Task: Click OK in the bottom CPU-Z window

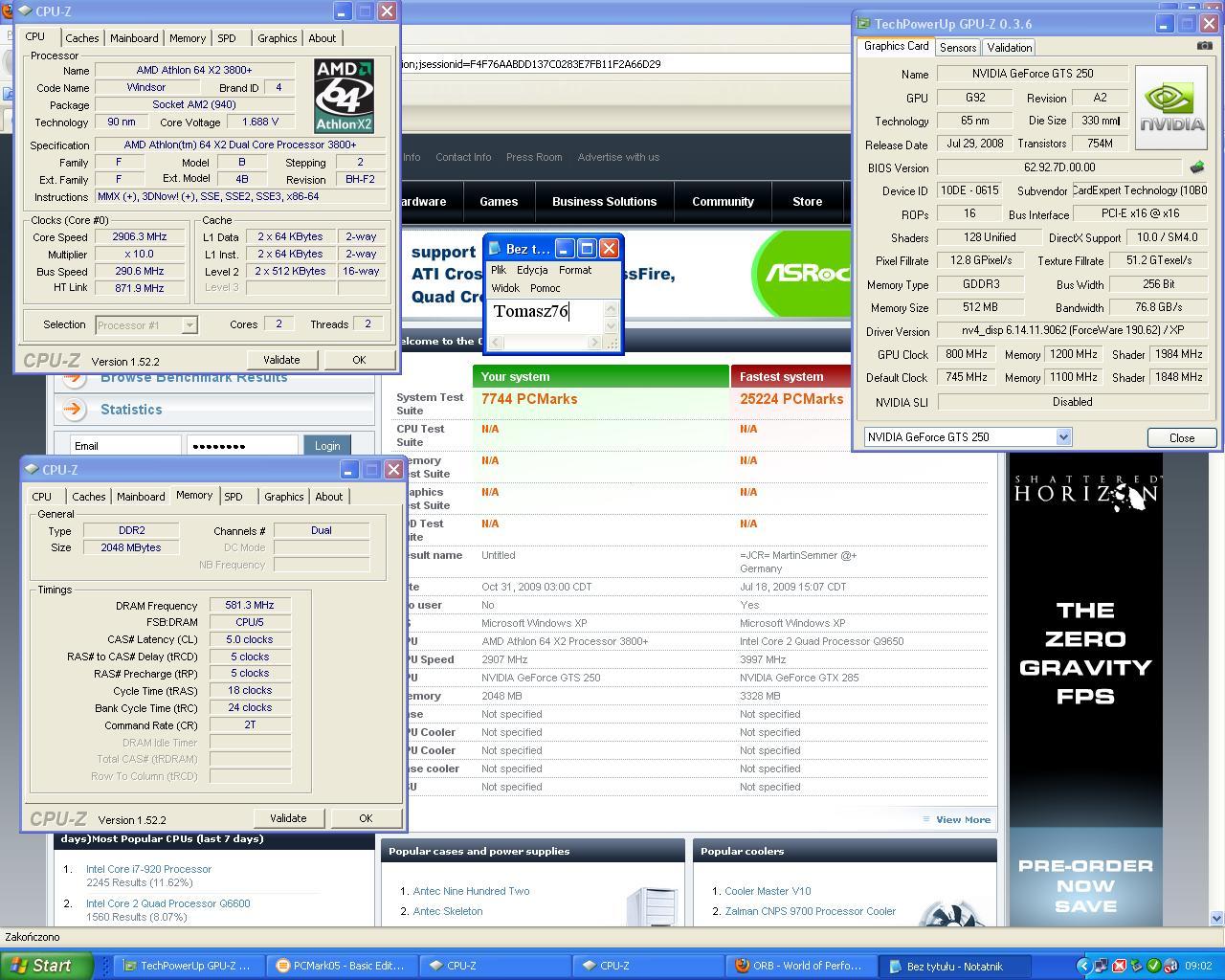Action: click(x=366, y=818)
